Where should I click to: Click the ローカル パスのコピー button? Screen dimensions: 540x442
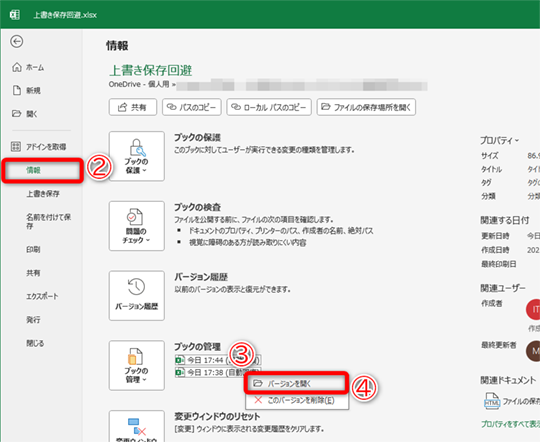(269, 107)
